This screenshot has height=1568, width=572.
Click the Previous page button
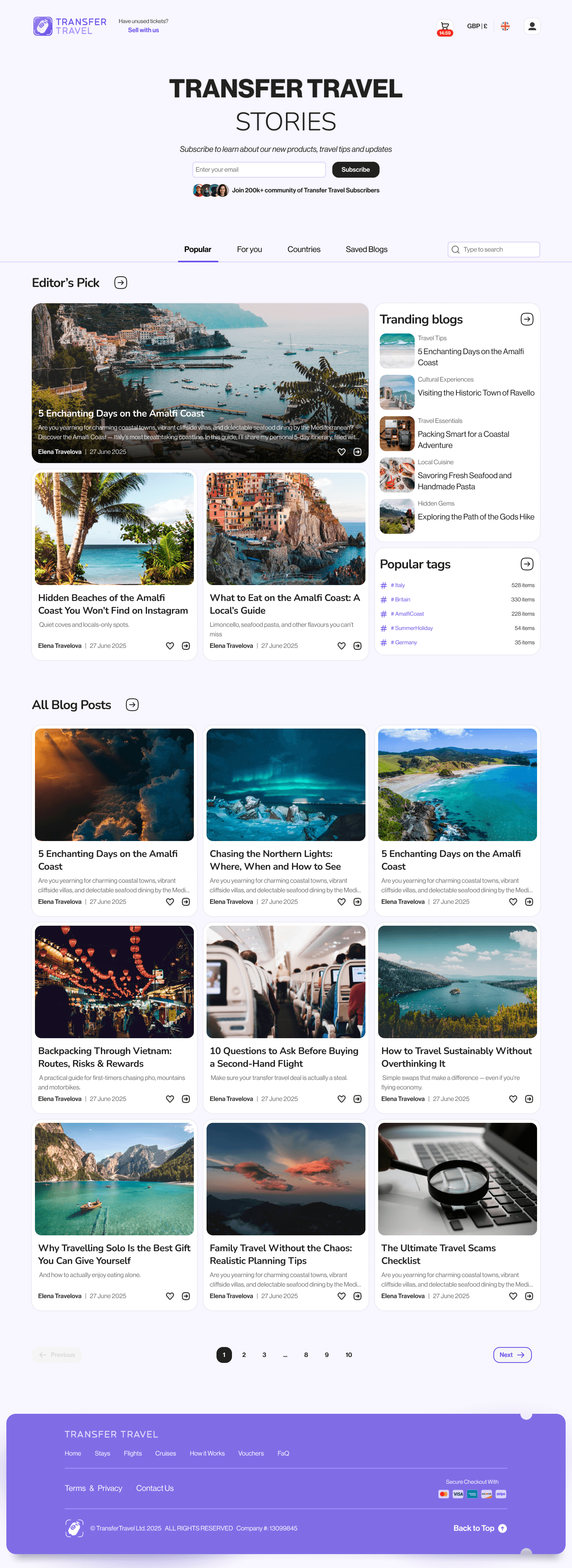57,1355
